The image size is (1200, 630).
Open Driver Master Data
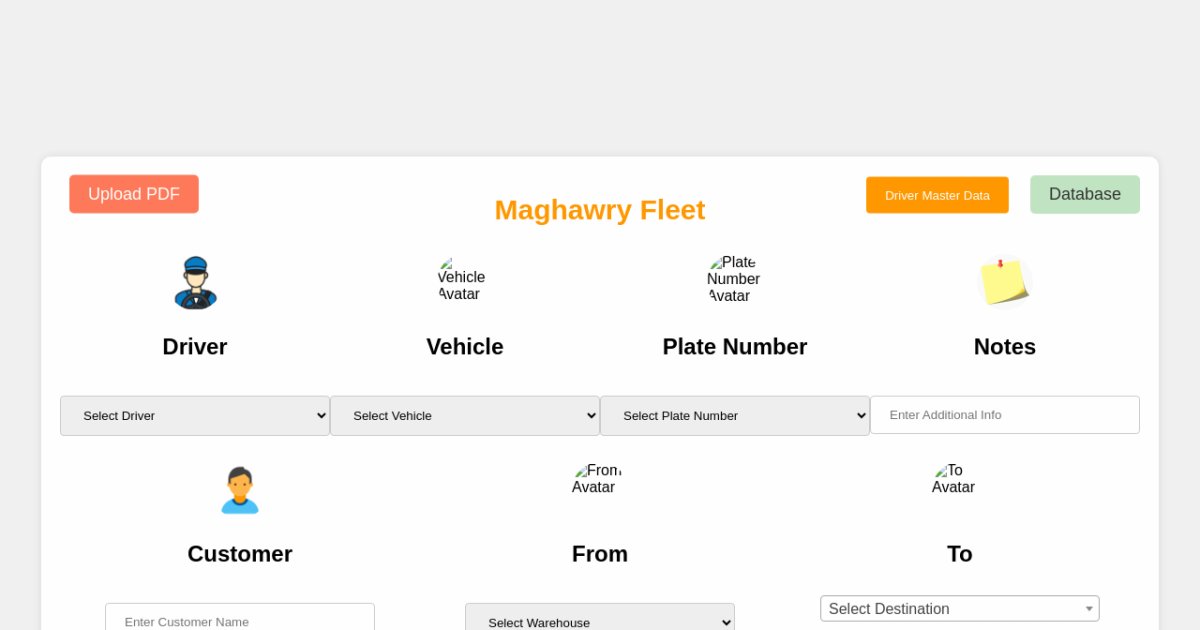coord(937,195)
